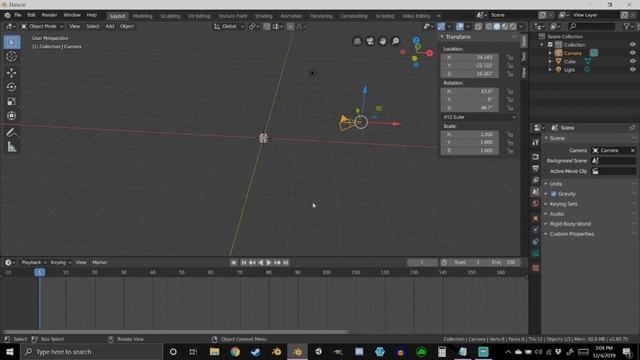Jump to the end frame
The image size is (640, 360).
point(286,262)
